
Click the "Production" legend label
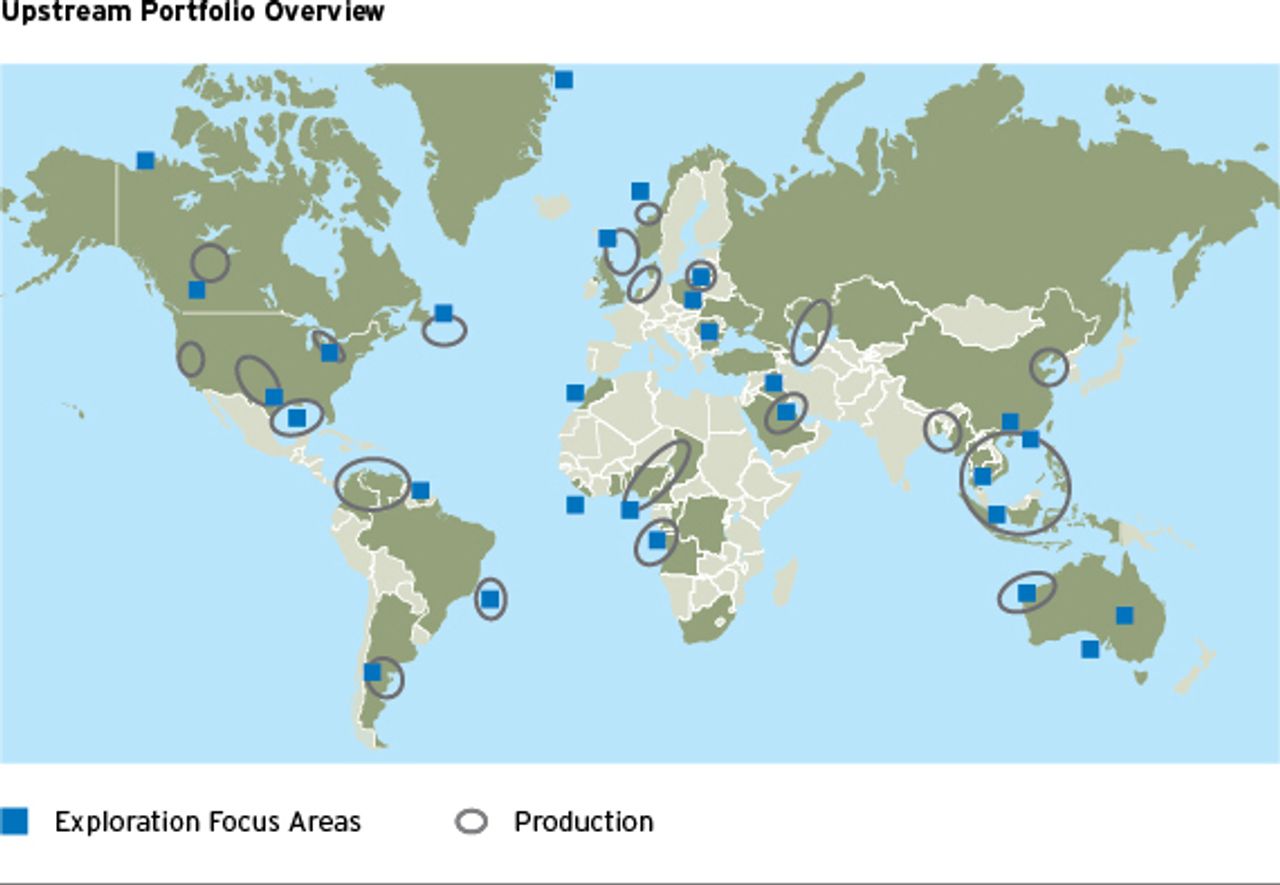point(583,822)
